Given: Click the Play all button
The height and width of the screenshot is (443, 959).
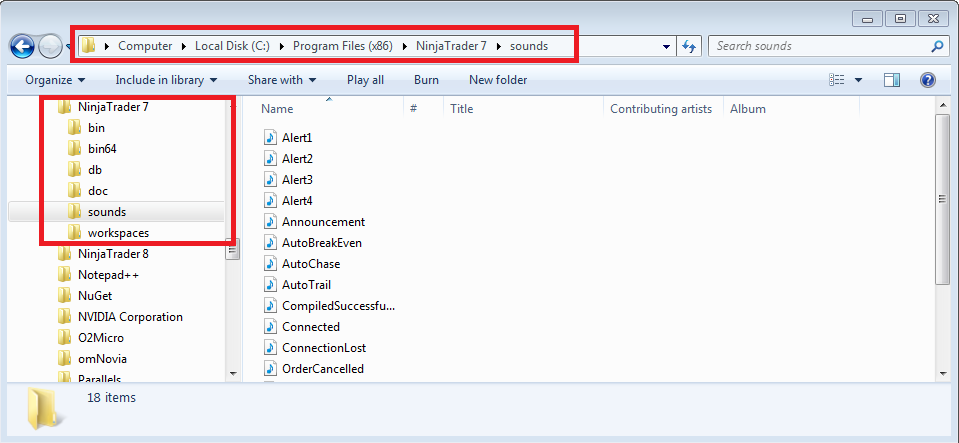Looking at the screenshot, I should coord(365,80).
